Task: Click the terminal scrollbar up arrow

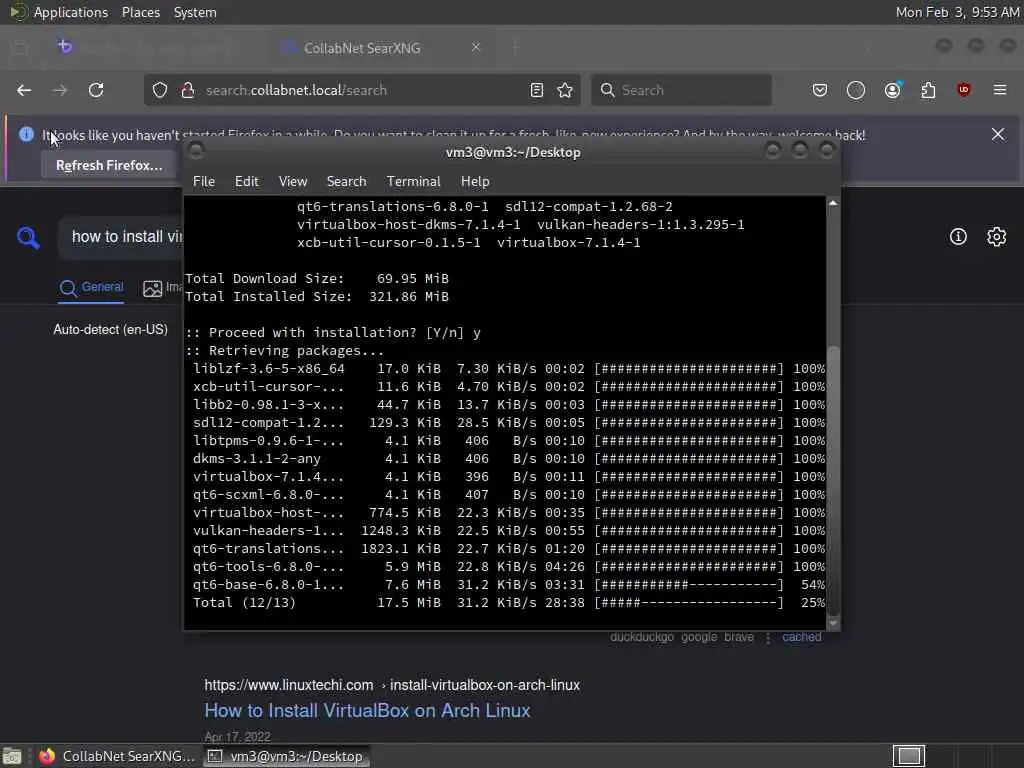Action: click(x=833, y=203)
